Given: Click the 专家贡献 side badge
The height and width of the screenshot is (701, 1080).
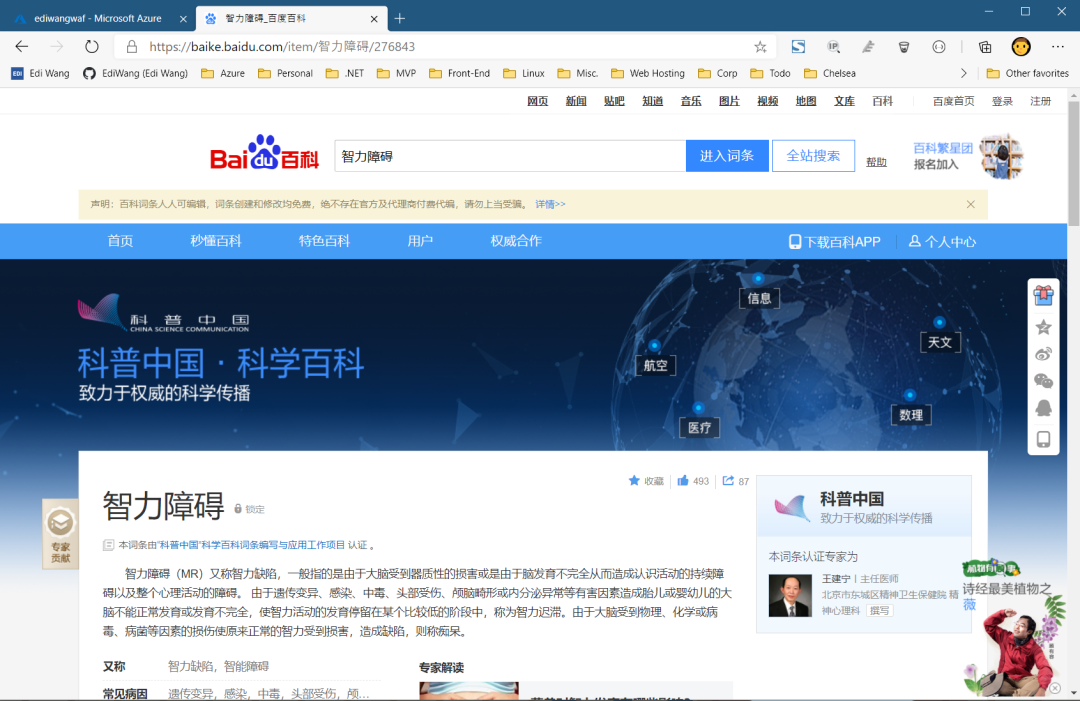Looking at the screenshot, I should pos(61,534).
